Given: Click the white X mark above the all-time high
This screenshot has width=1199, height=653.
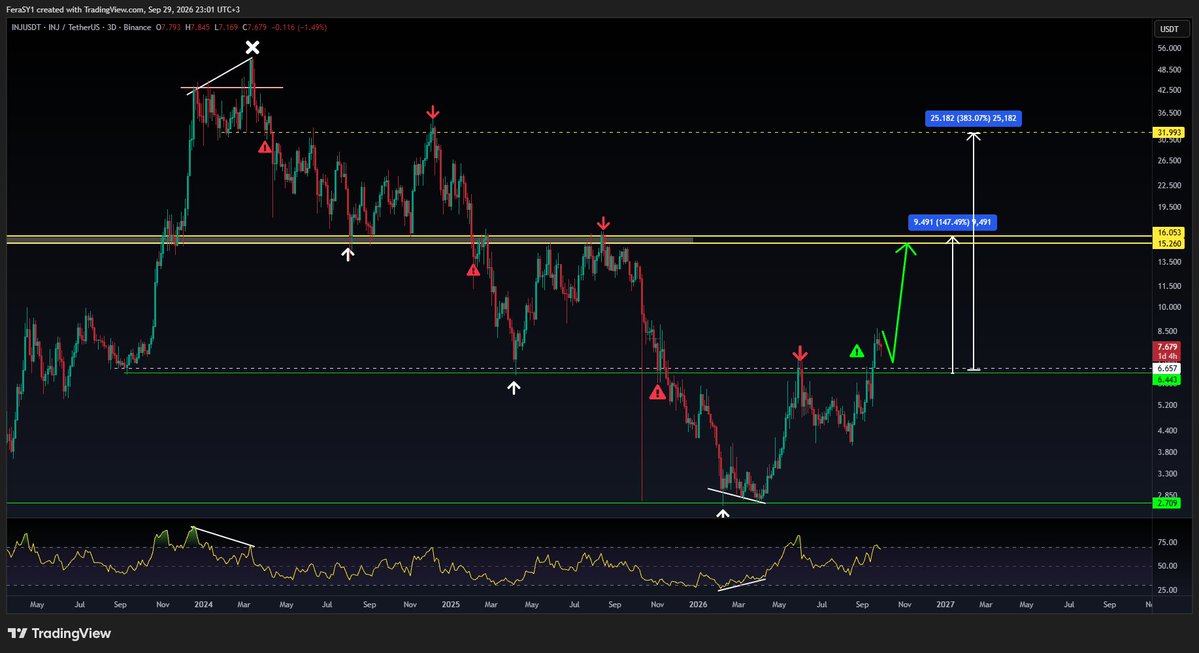Looking at the screenshot, I should coord(252,47).
